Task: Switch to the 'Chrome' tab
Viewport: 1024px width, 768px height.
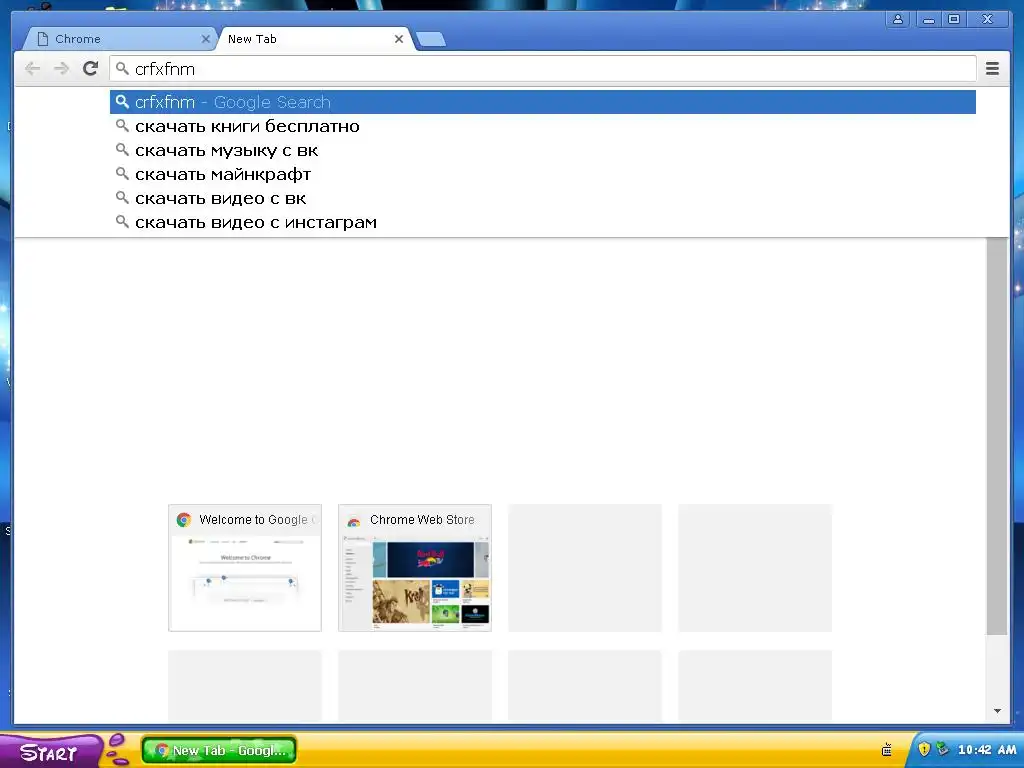Action: pos(118,39)
